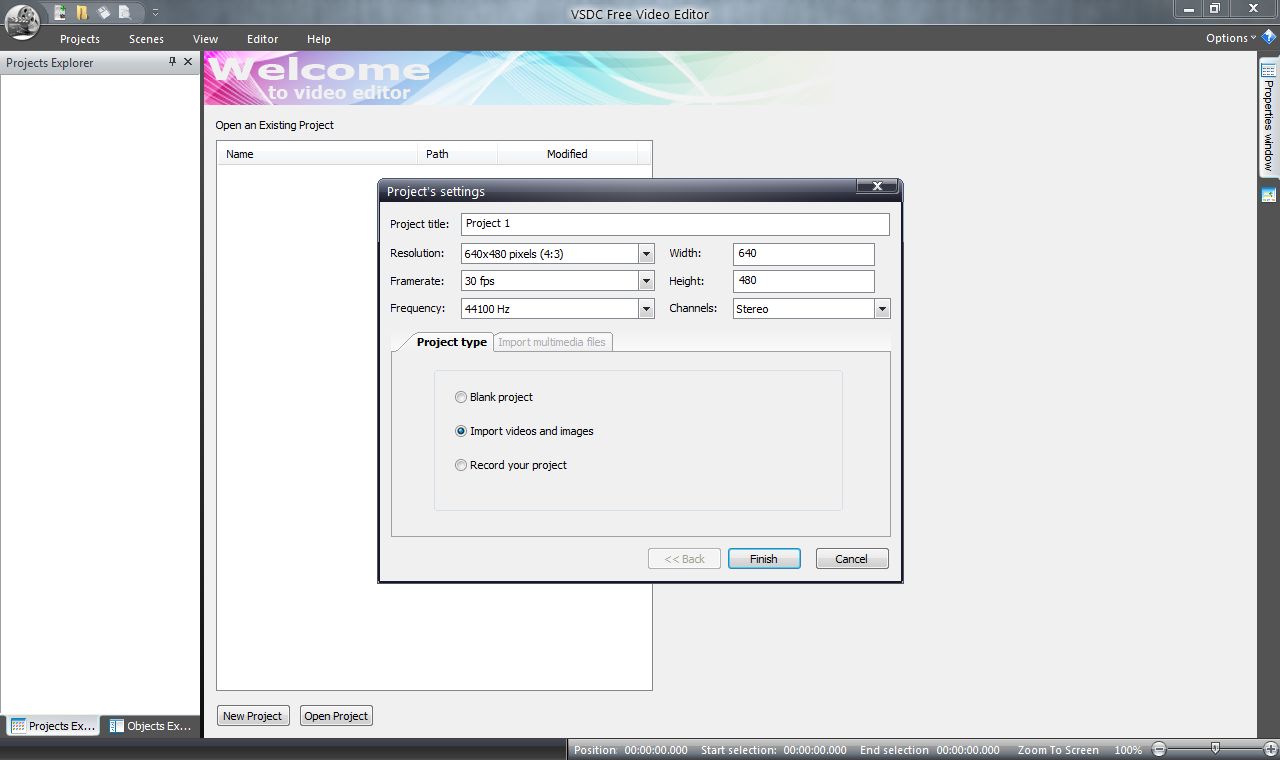1280x760 pixels.
Task: Click the Path column header
Action: pyautogui.click(x=457, y=154)
